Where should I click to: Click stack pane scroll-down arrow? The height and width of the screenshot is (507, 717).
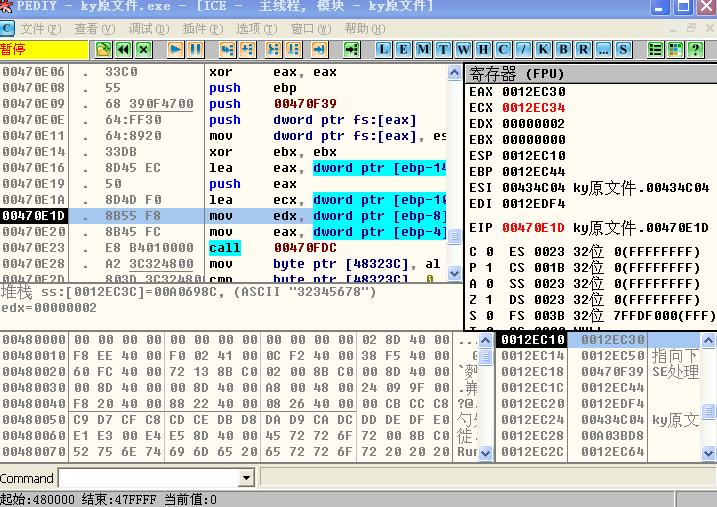tap(708, 453)
